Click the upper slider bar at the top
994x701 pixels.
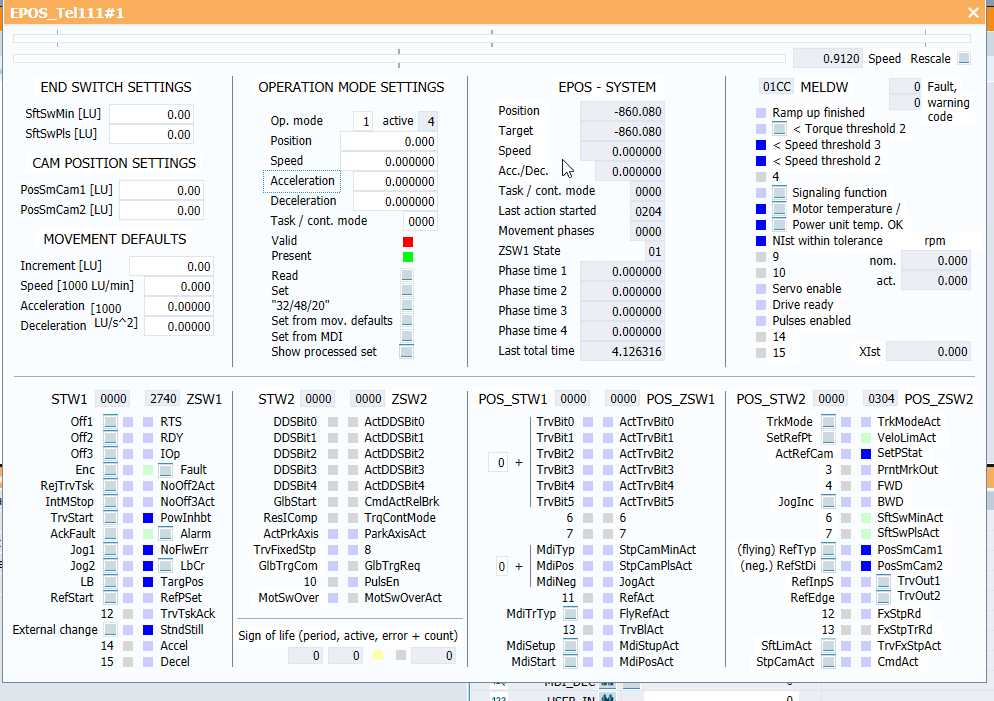(491, 39)
